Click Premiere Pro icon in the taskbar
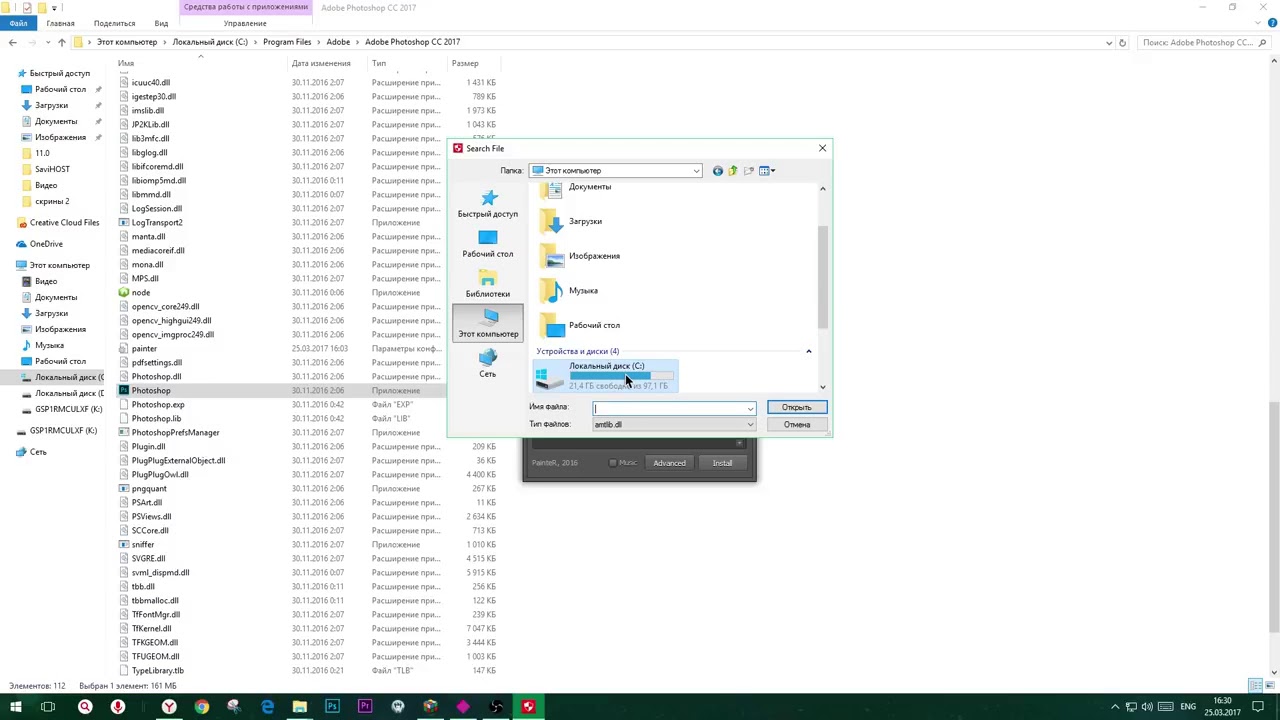The image size is (1280, 720). point(365,707)
